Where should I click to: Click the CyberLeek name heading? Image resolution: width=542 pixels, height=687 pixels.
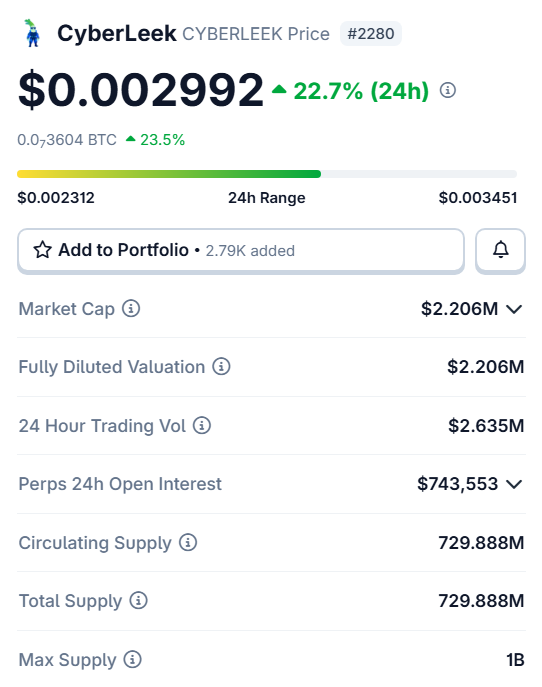coord(117,34)
